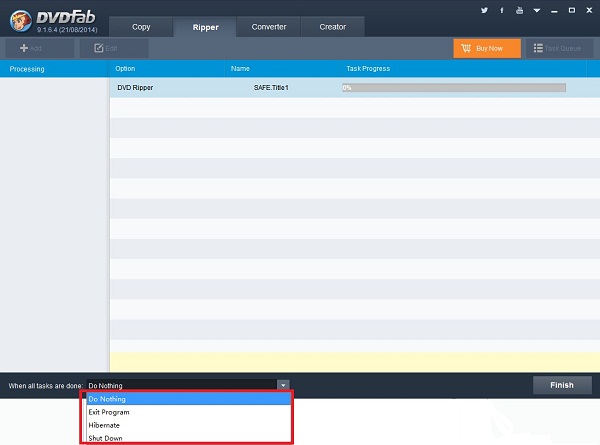Switch to the Converter tab

[x=269, y=27]
